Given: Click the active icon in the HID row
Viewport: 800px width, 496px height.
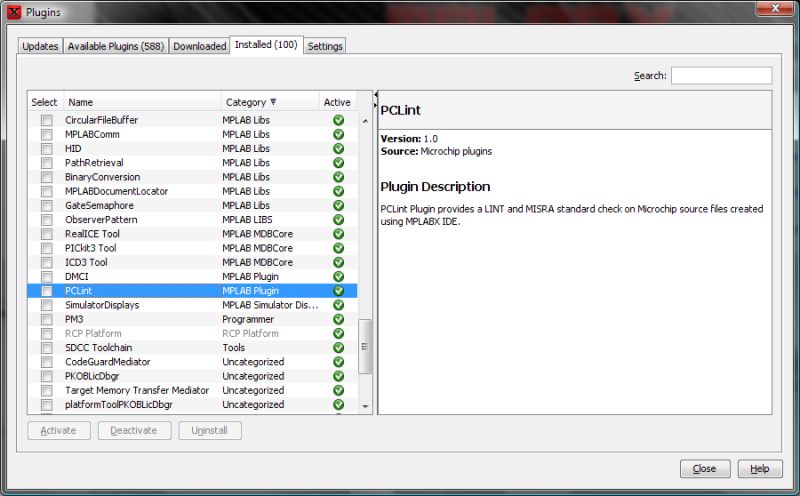Looking at the screenshot, I should tap(338, 148).
